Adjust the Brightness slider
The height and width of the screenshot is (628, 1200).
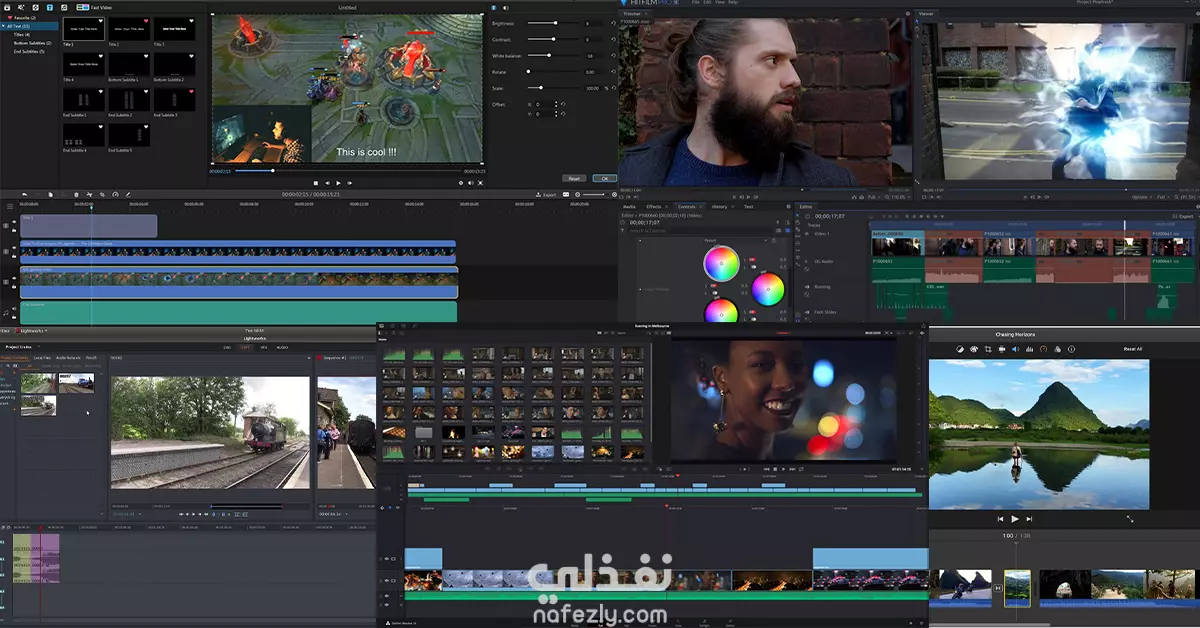click(553, 23)
